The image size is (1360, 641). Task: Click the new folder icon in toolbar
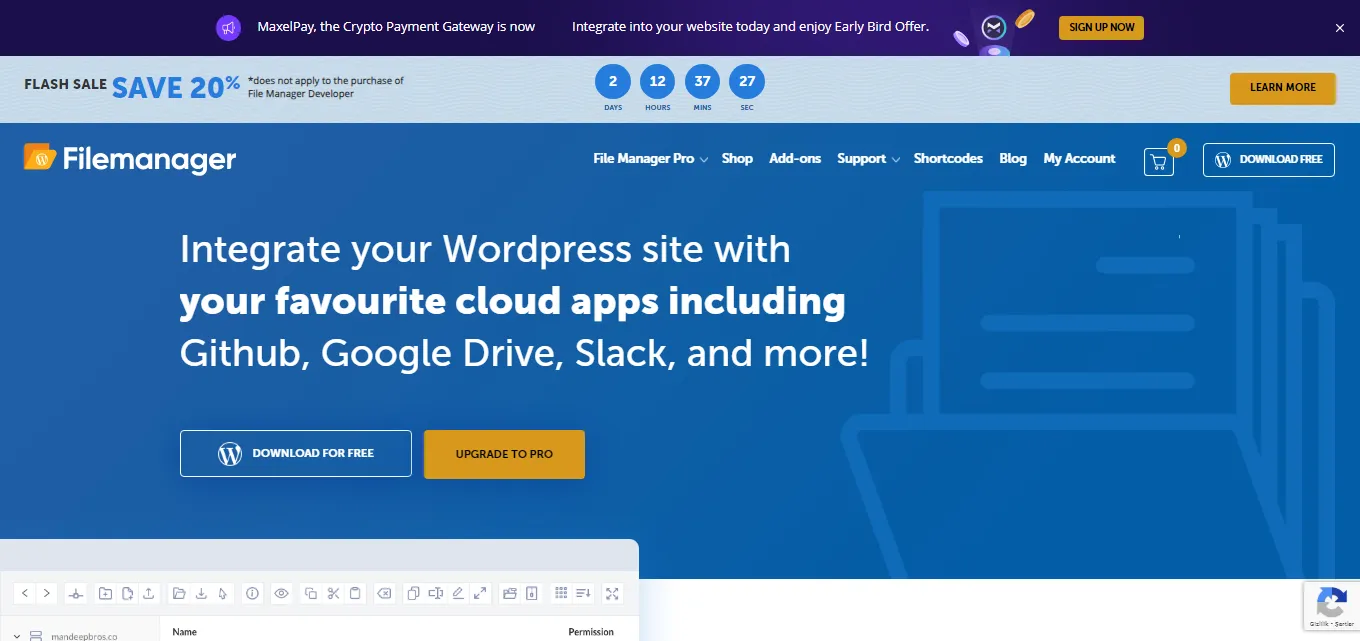tap(105, 593)
